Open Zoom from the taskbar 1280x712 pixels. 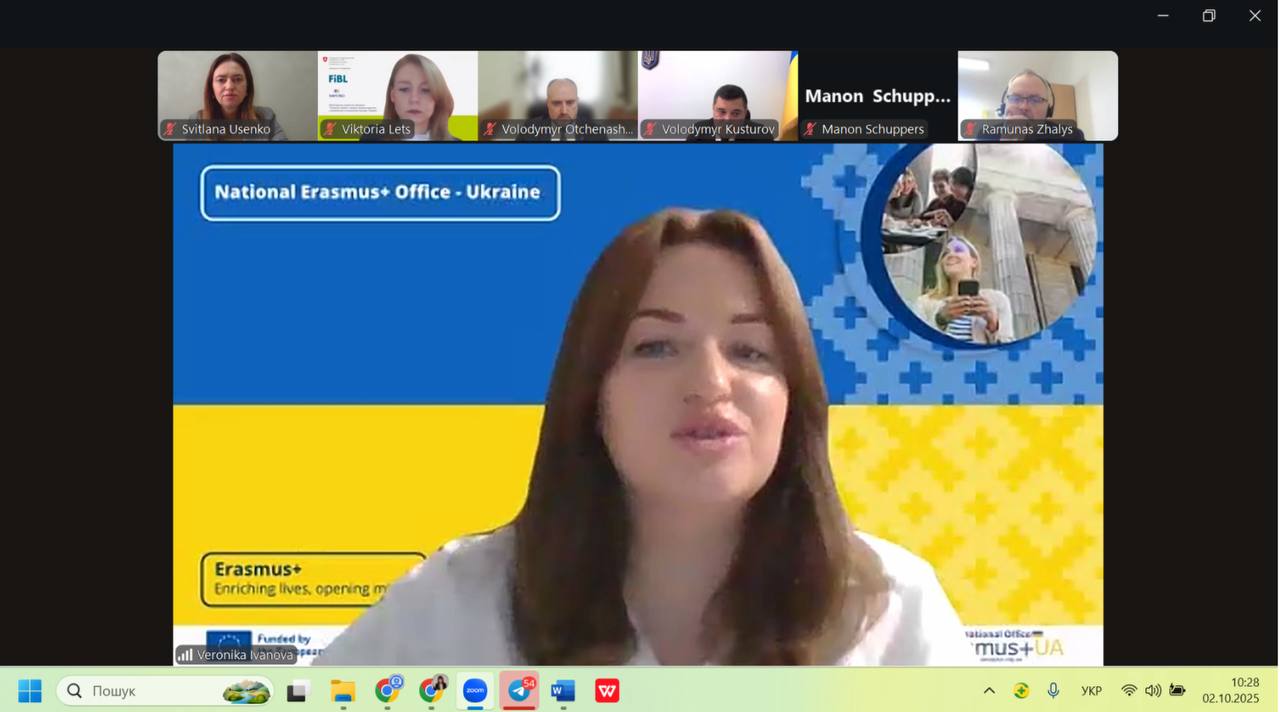point(475,691)
